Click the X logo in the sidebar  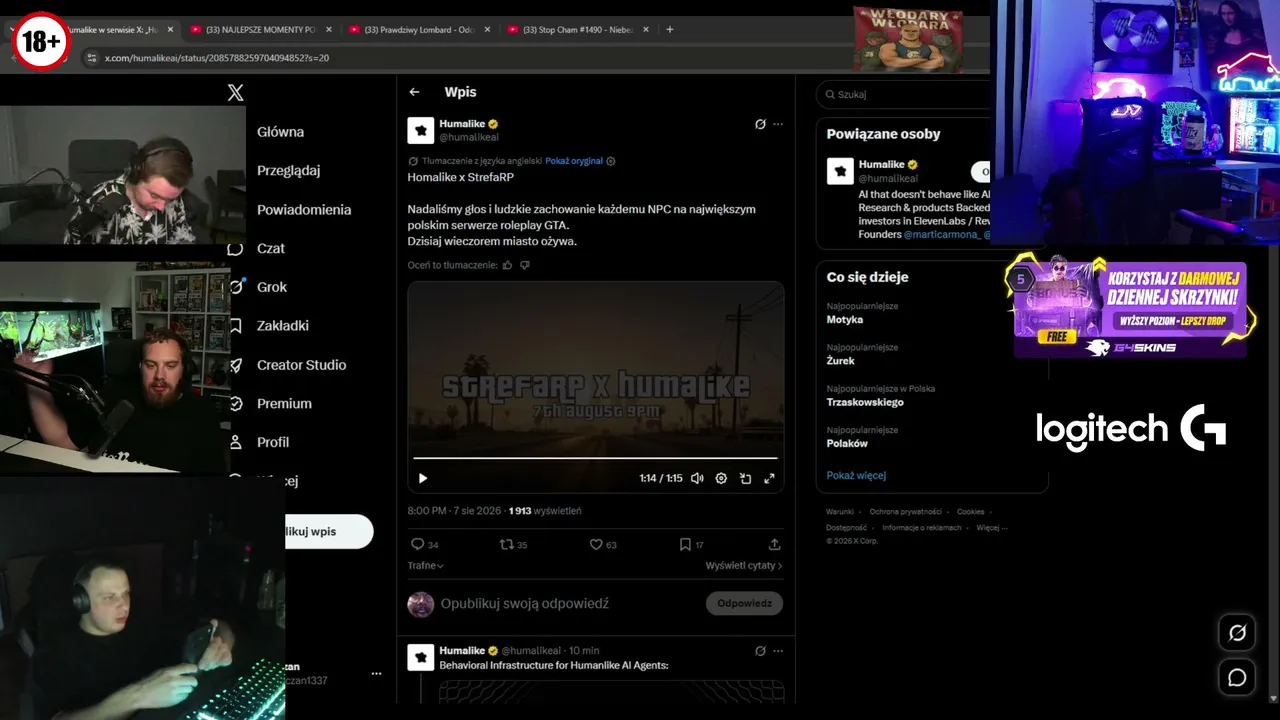tap(235, 93)
